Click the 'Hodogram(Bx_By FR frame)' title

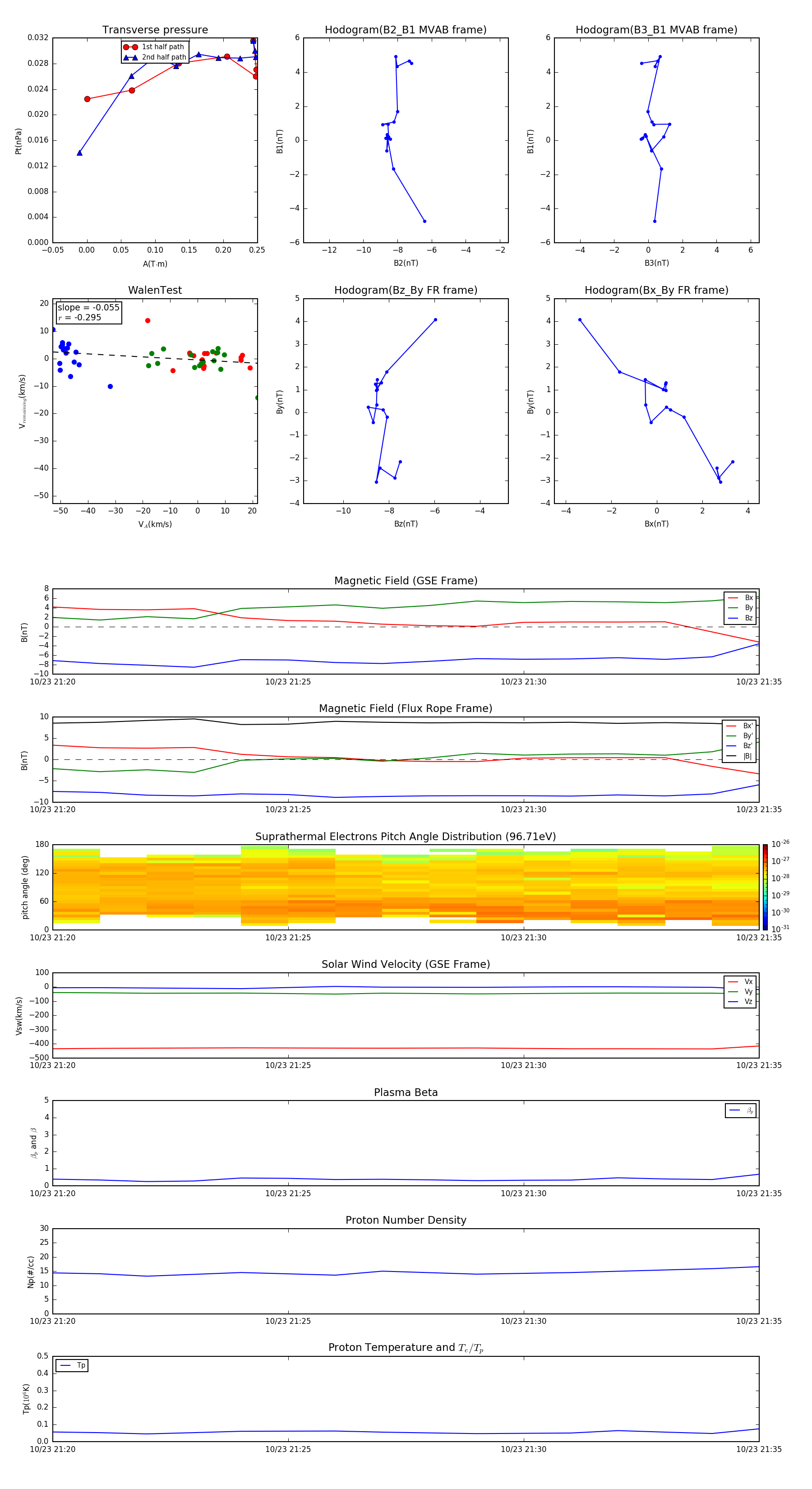[656, 290]
